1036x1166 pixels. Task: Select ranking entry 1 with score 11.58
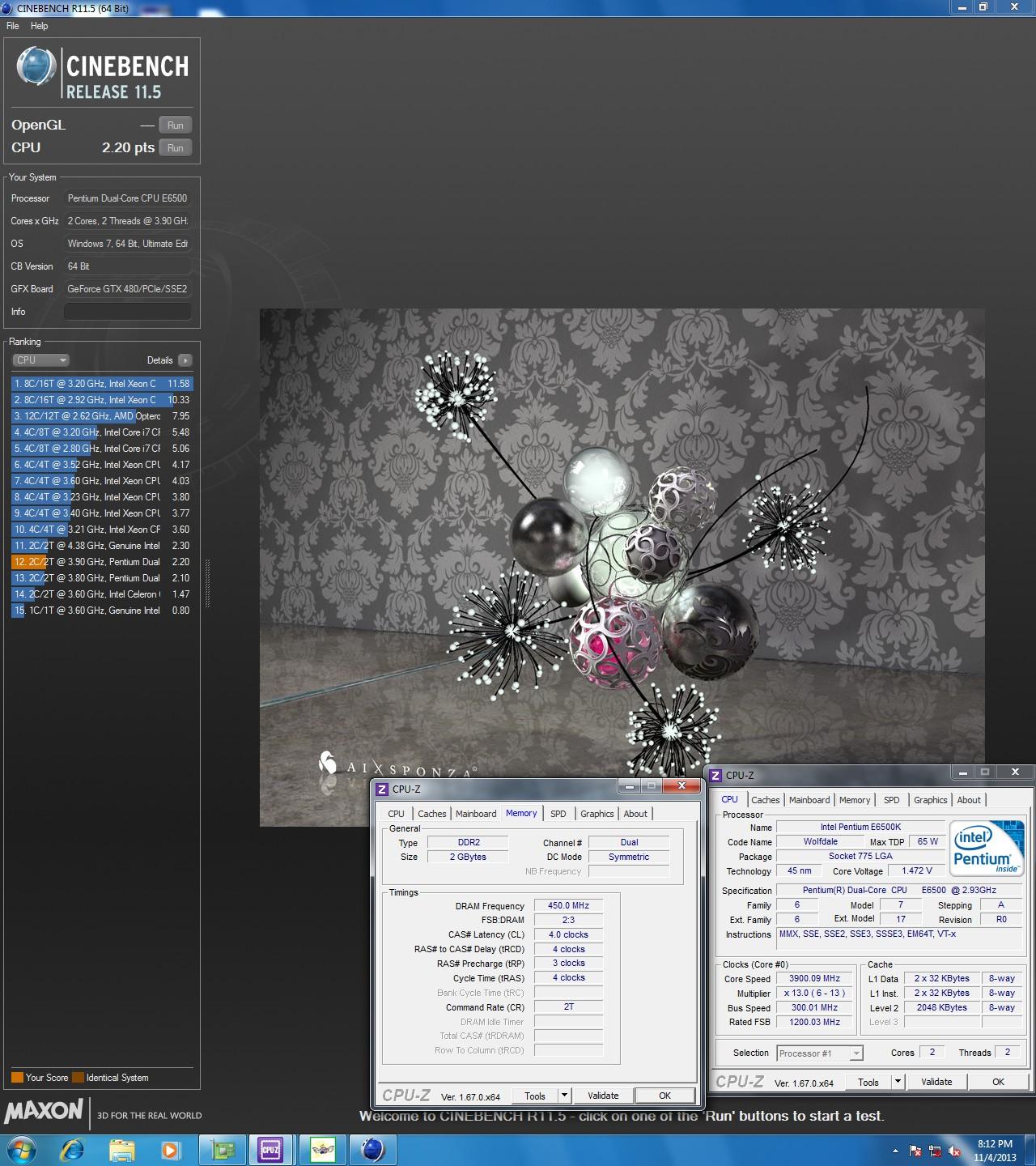click(102, 384)
